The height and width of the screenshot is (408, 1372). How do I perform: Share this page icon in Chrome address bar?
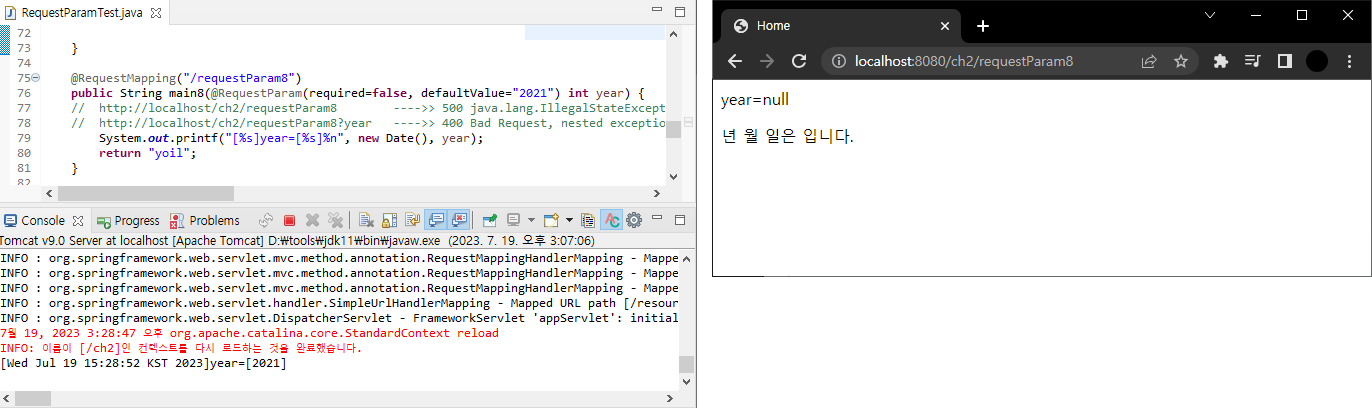pos(1150,61)
